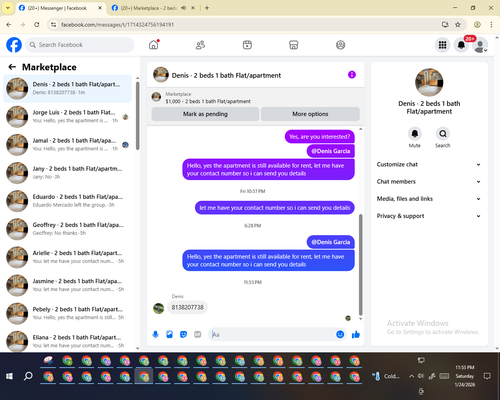Attach a photo using the image icon
The width and height of the screenshot is (500, 400).
pyautogui.click(x=169, y=334)
